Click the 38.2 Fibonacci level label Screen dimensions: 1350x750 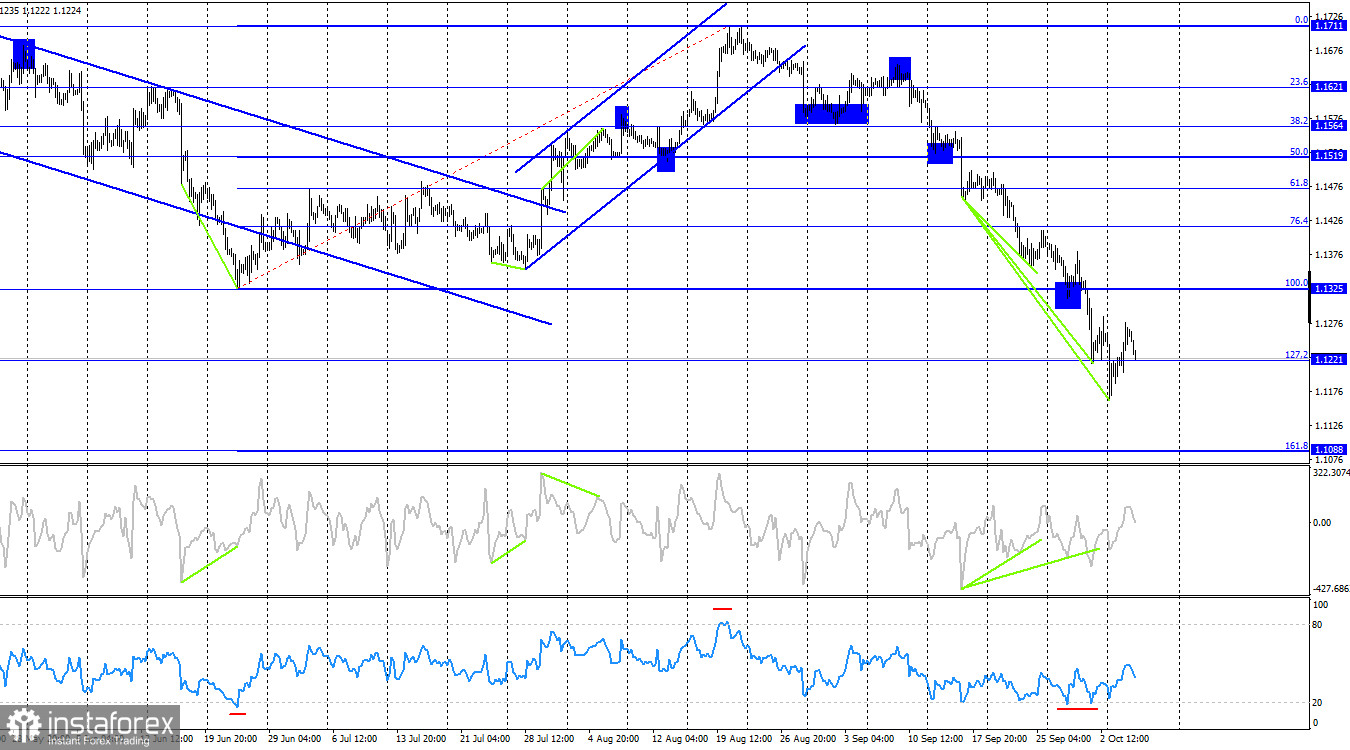tap(1299, 121)
